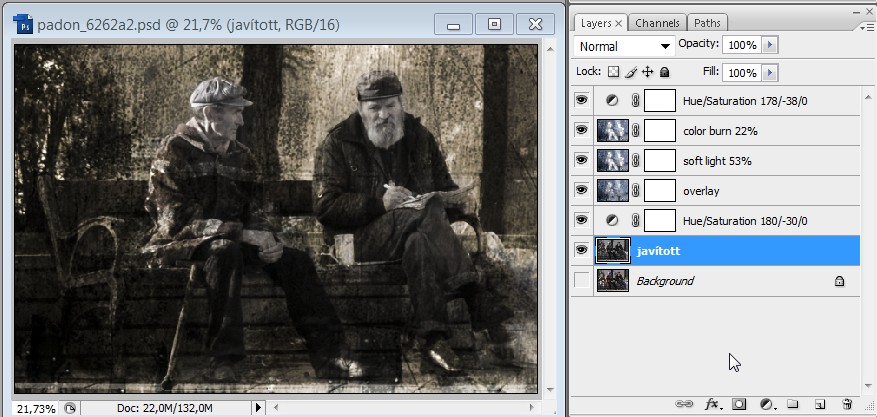Open the Layers panel options menu
The width and height of the screenshot is (877, 417).
point(865,26)
